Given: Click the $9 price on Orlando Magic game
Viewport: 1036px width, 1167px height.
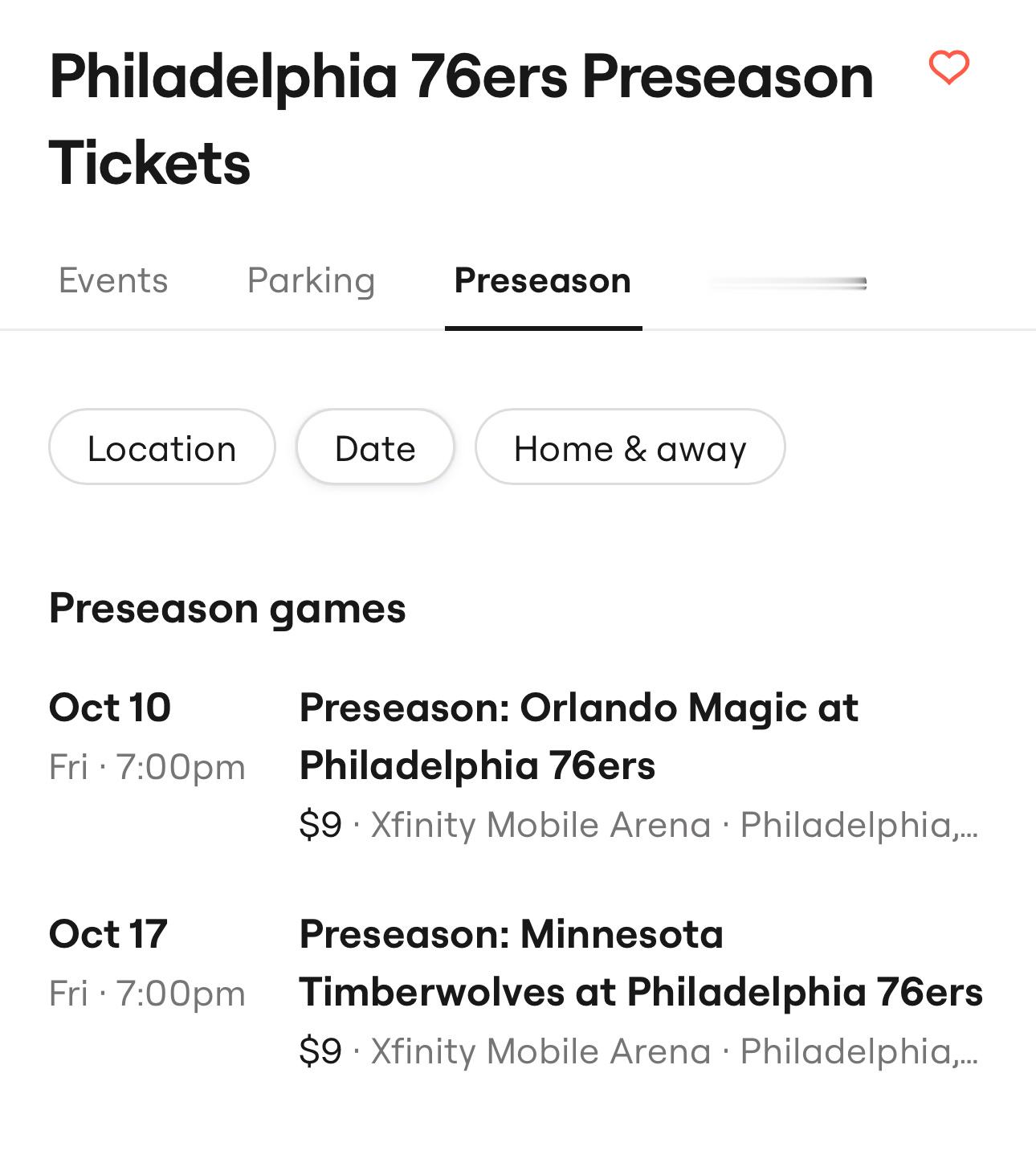Looking at the screenshot, I should point(320,825).
